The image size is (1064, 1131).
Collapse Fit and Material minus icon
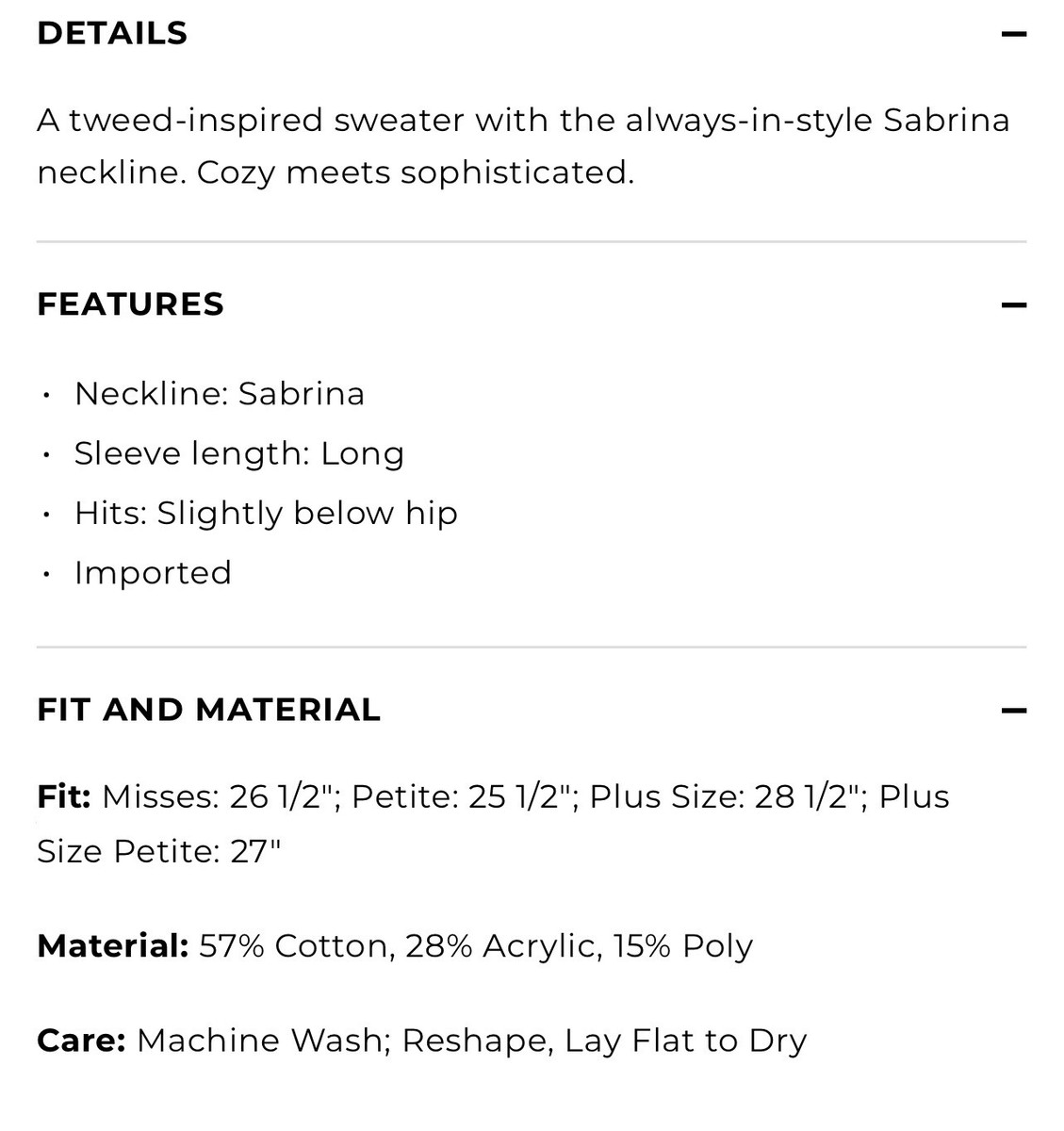[x=1013, y=711]
